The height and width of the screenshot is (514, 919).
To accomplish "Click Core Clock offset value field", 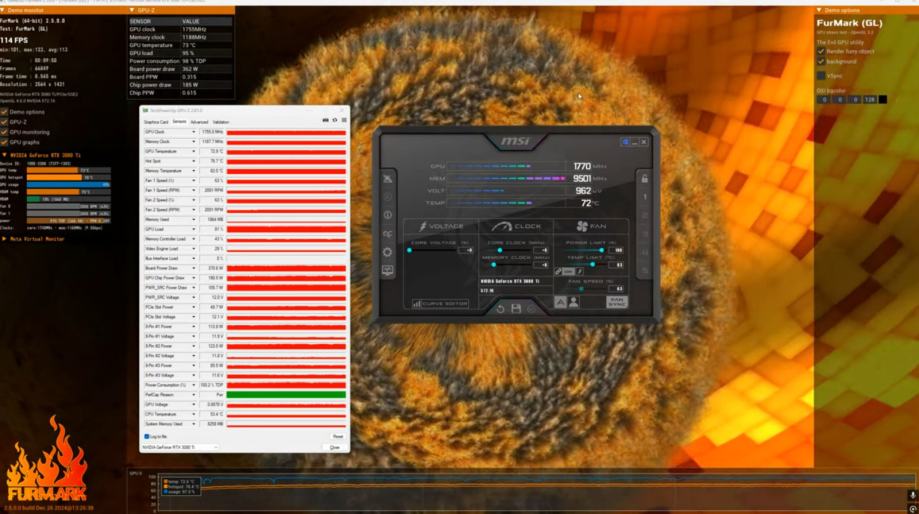I will click(541, 250).
